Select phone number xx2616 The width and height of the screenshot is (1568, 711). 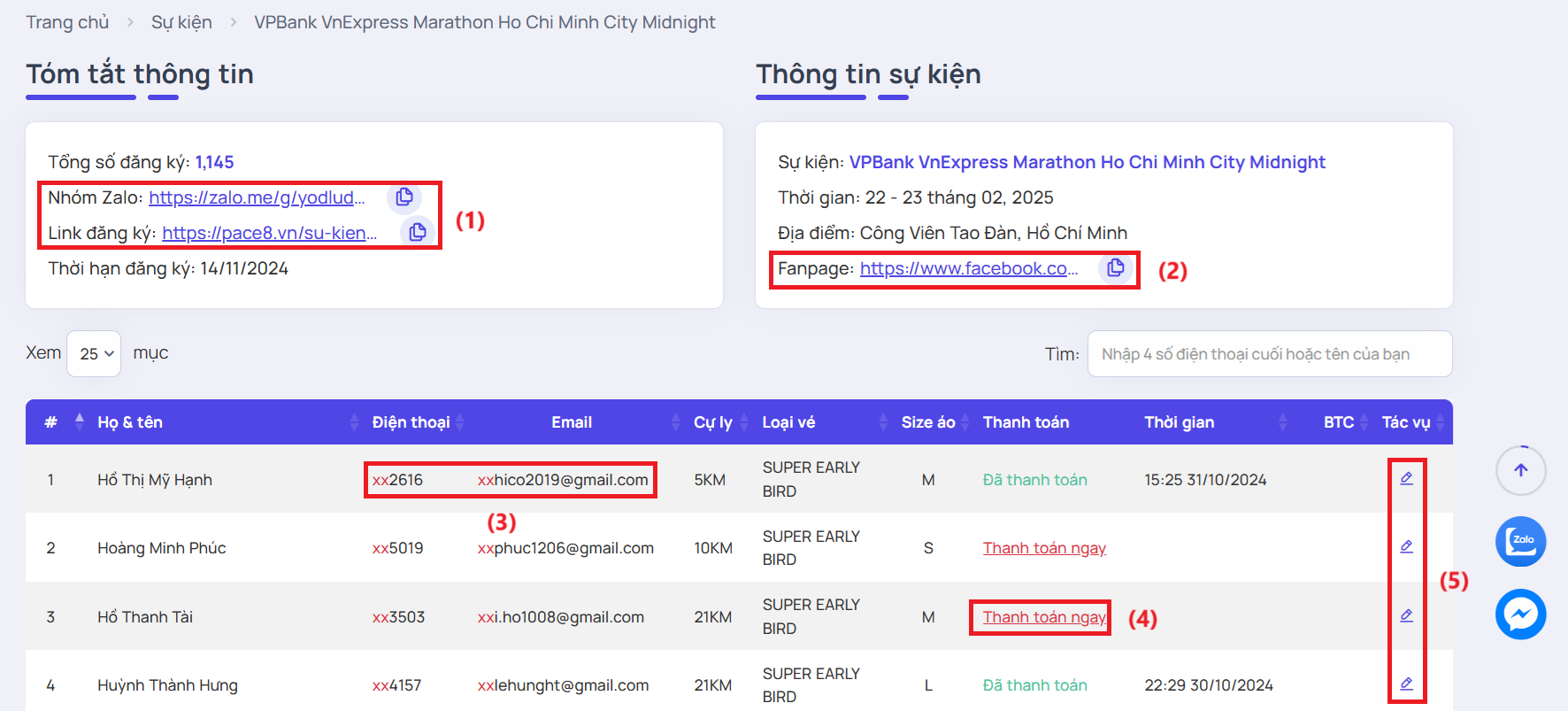pyautogui.click(x=397, y=480)
